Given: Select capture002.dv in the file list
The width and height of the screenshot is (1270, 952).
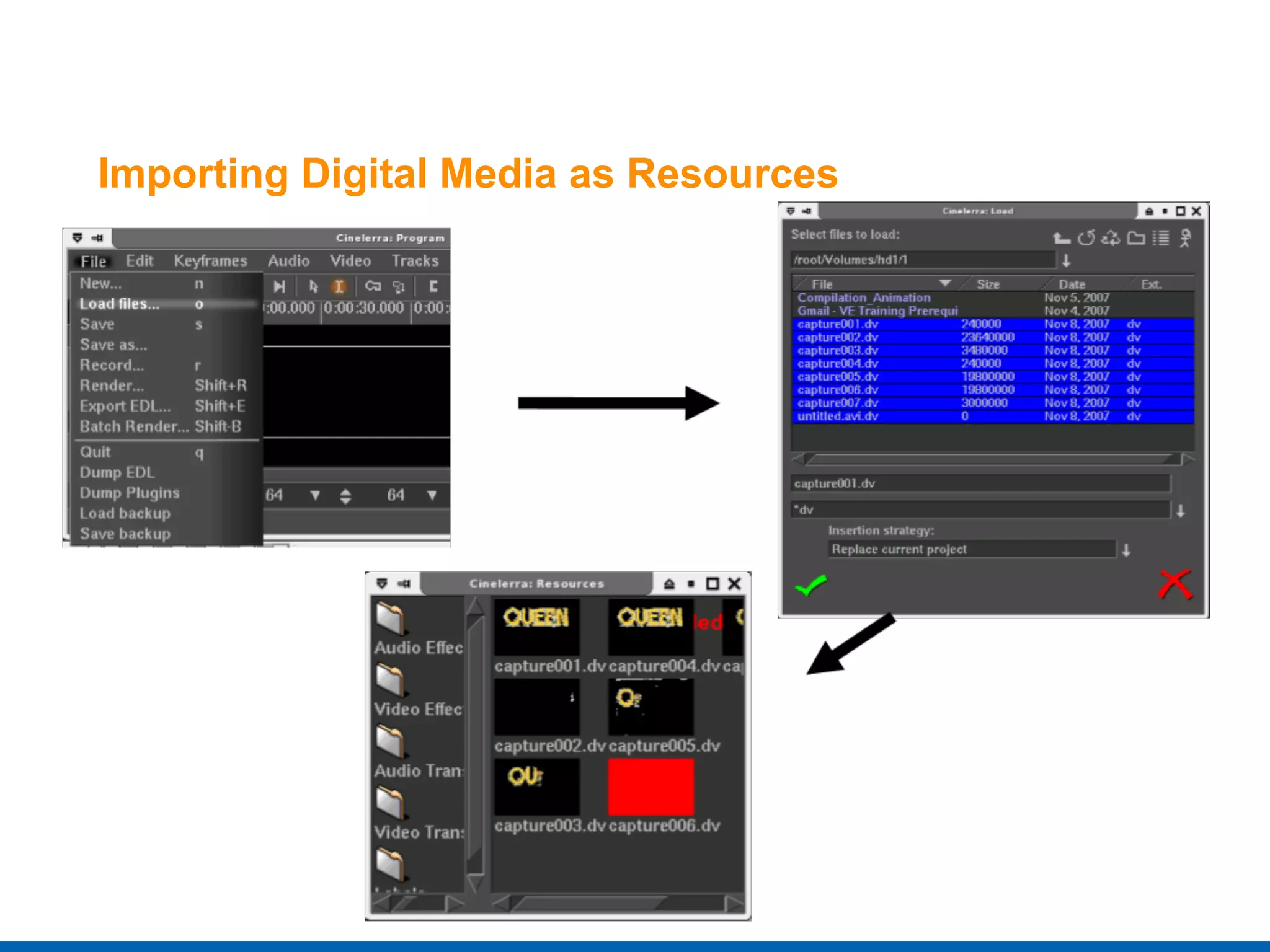Looking at the screenshot, I should tap(993, 337).
